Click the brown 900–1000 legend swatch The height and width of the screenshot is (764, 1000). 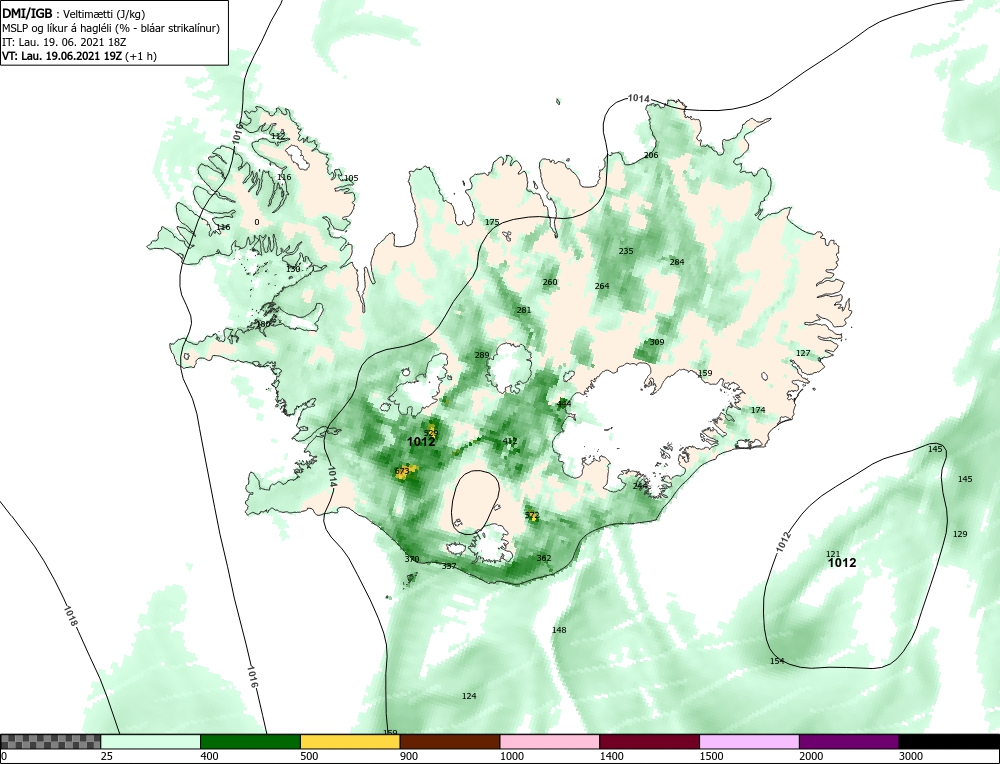coord(450,741)
